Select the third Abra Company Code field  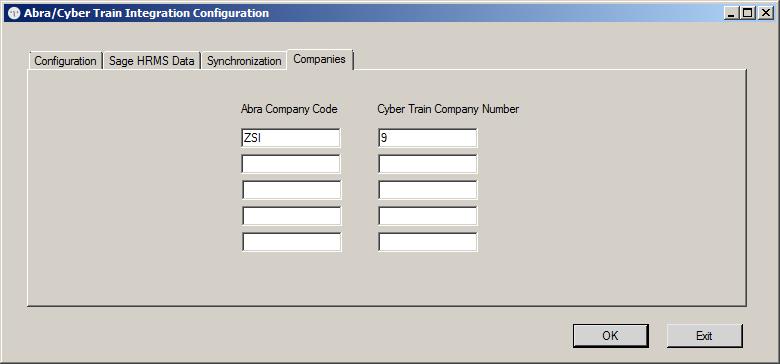point(292,190)
